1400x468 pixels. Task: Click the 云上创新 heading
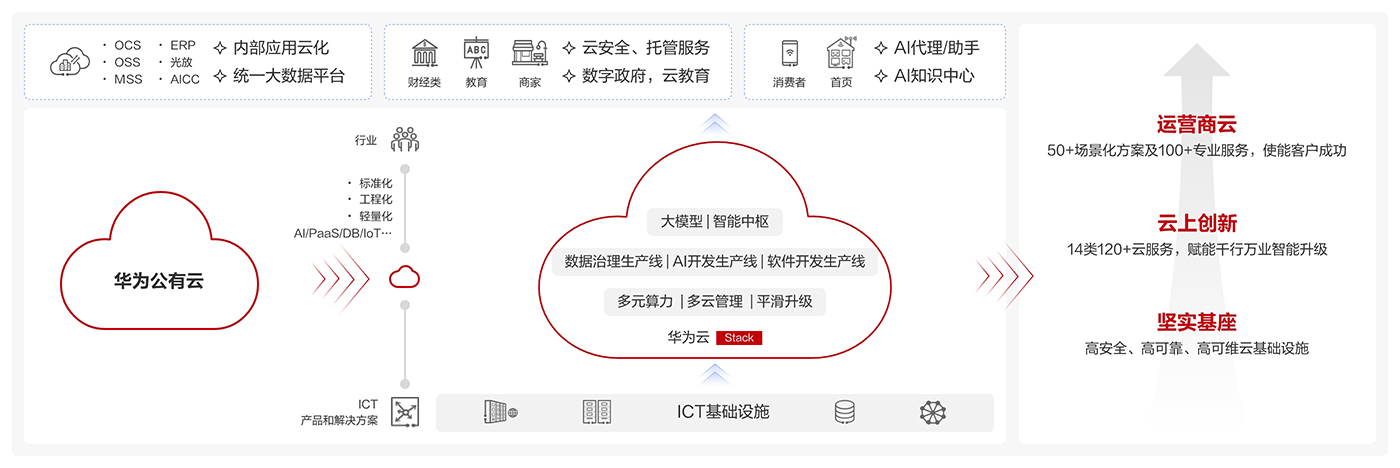pos(1197,223)
